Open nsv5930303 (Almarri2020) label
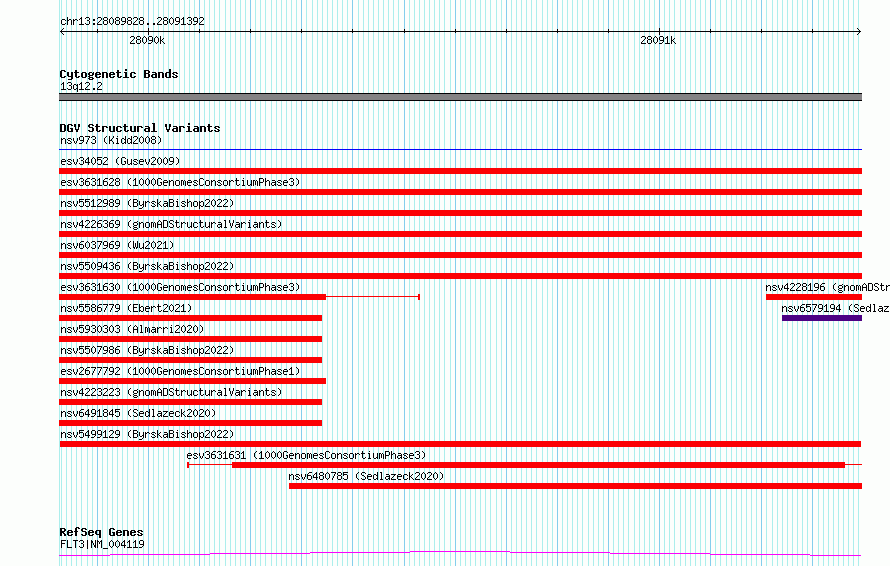 [132, 329]
